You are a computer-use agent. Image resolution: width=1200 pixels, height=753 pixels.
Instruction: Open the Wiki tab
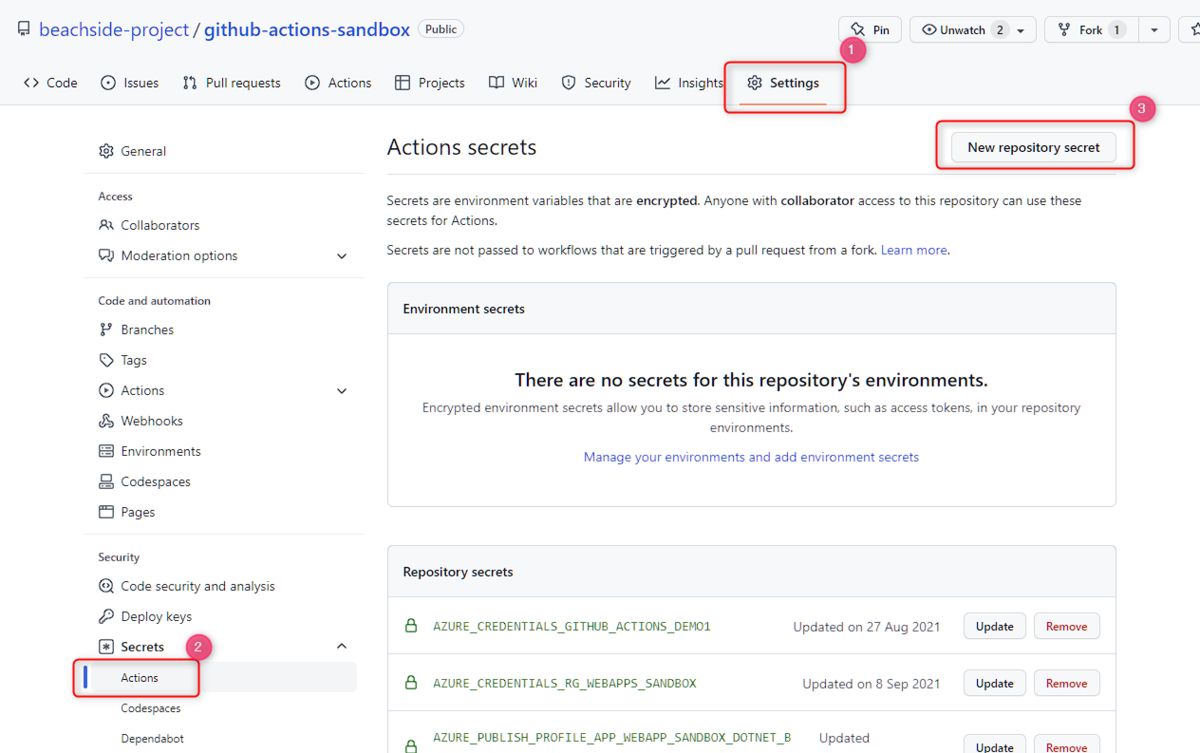(x=513, y=83)
